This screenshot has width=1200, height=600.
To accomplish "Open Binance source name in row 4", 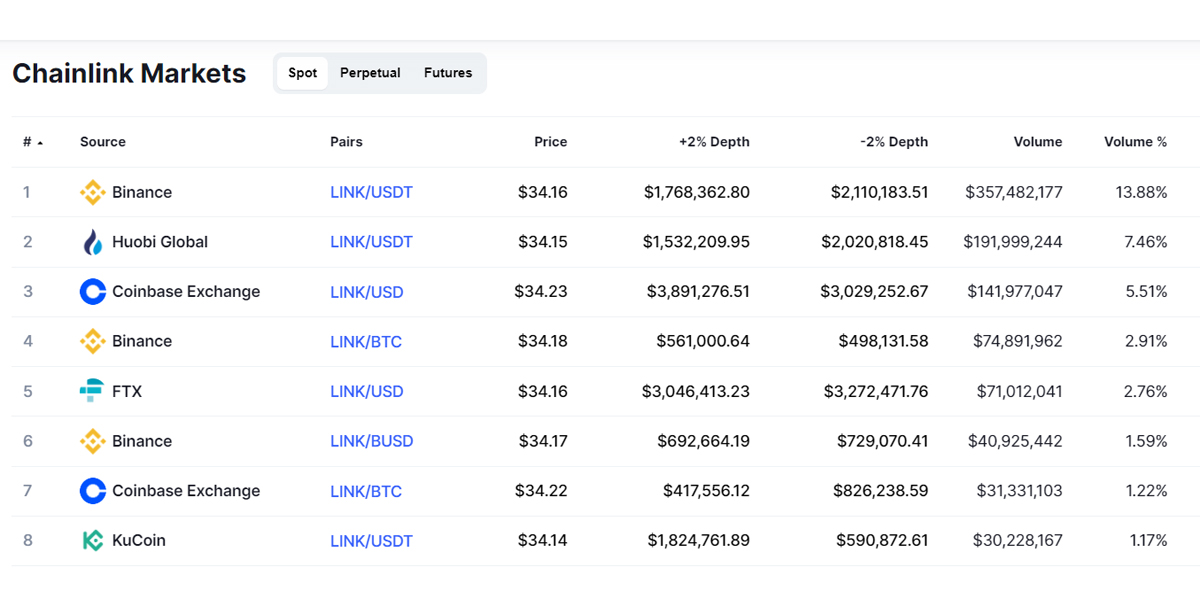I will coord(142,341).
